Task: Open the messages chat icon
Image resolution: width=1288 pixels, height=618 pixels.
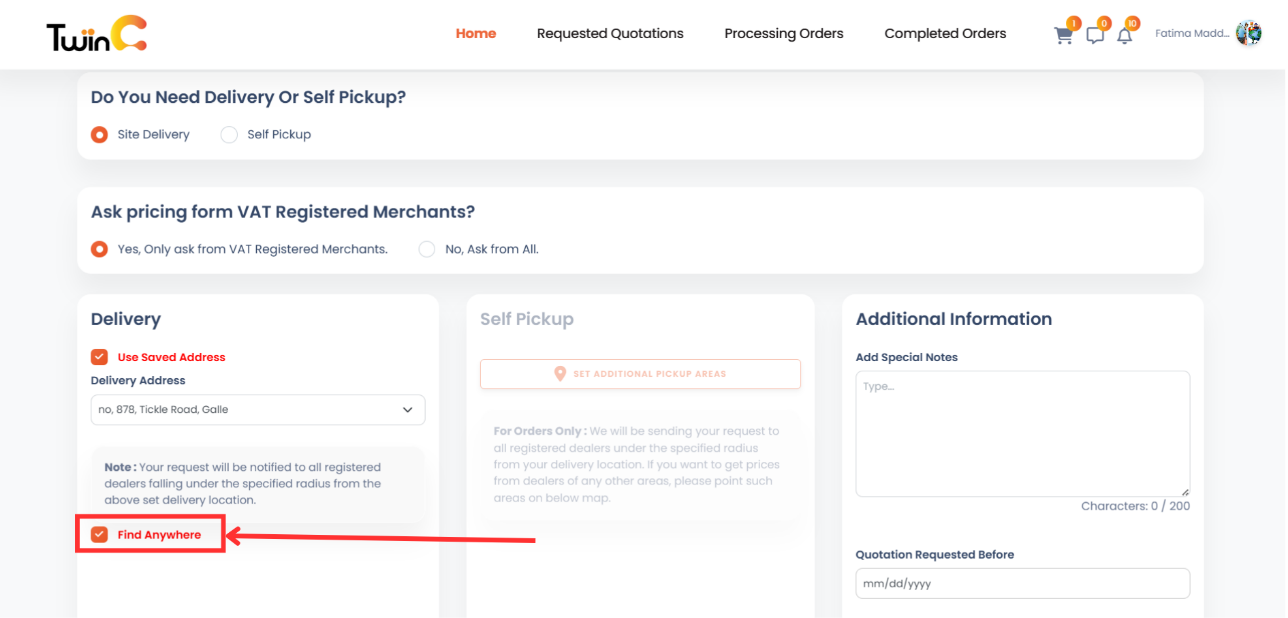Action: (x=1094, y=34)
